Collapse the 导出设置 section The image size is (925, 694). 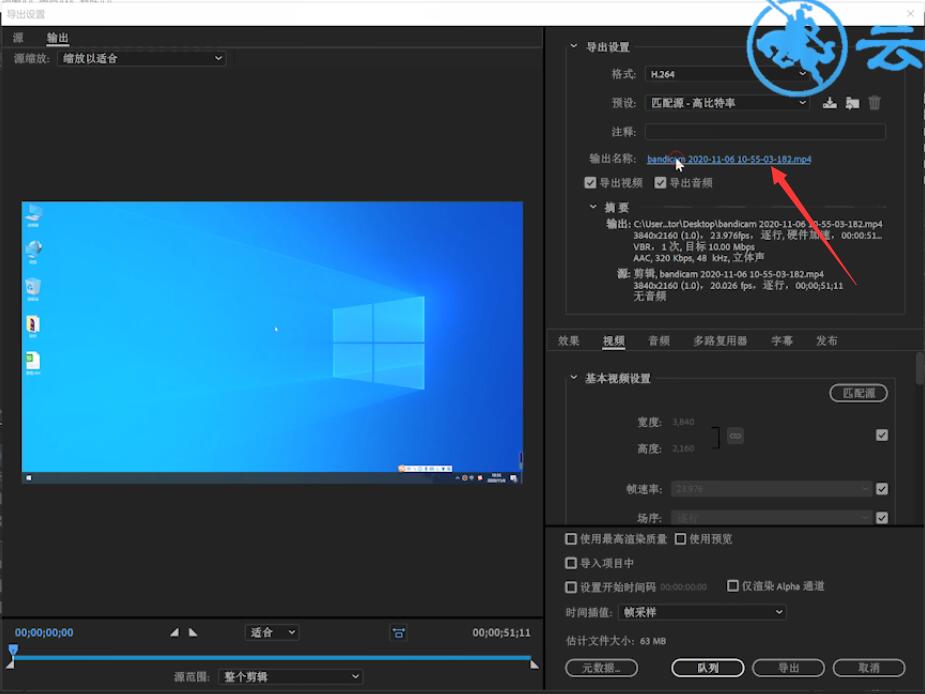(x=573, y=46)
